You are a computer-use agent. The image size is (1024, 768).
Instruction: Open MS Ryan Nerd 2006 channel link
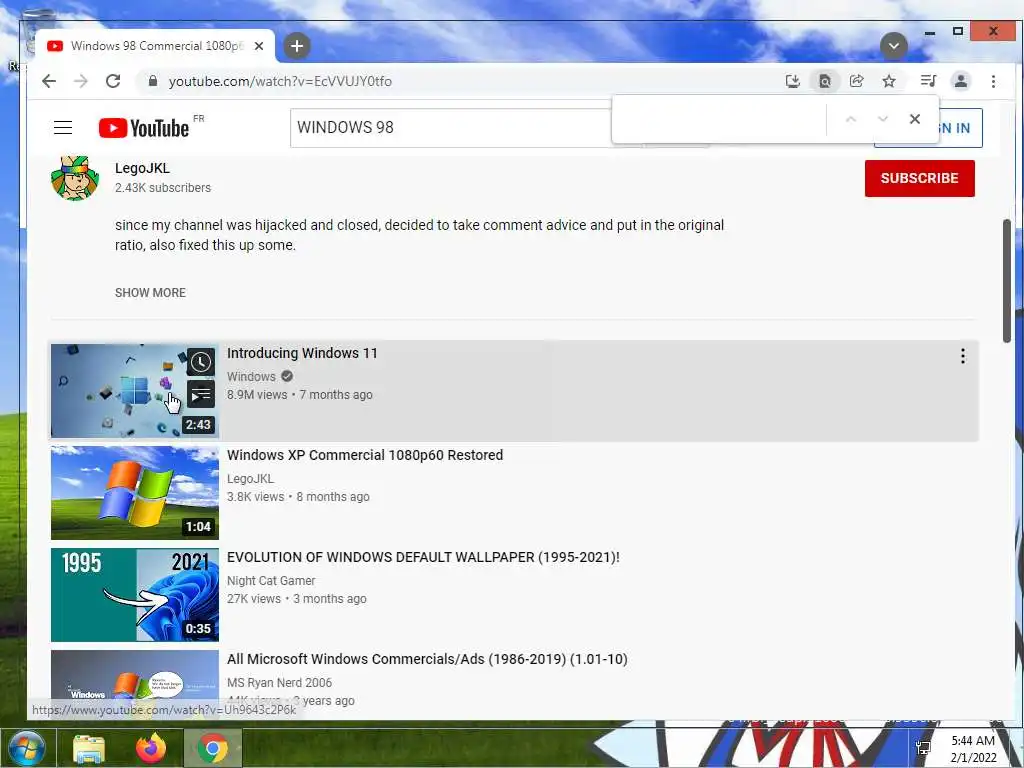click(x=280, y=682)
